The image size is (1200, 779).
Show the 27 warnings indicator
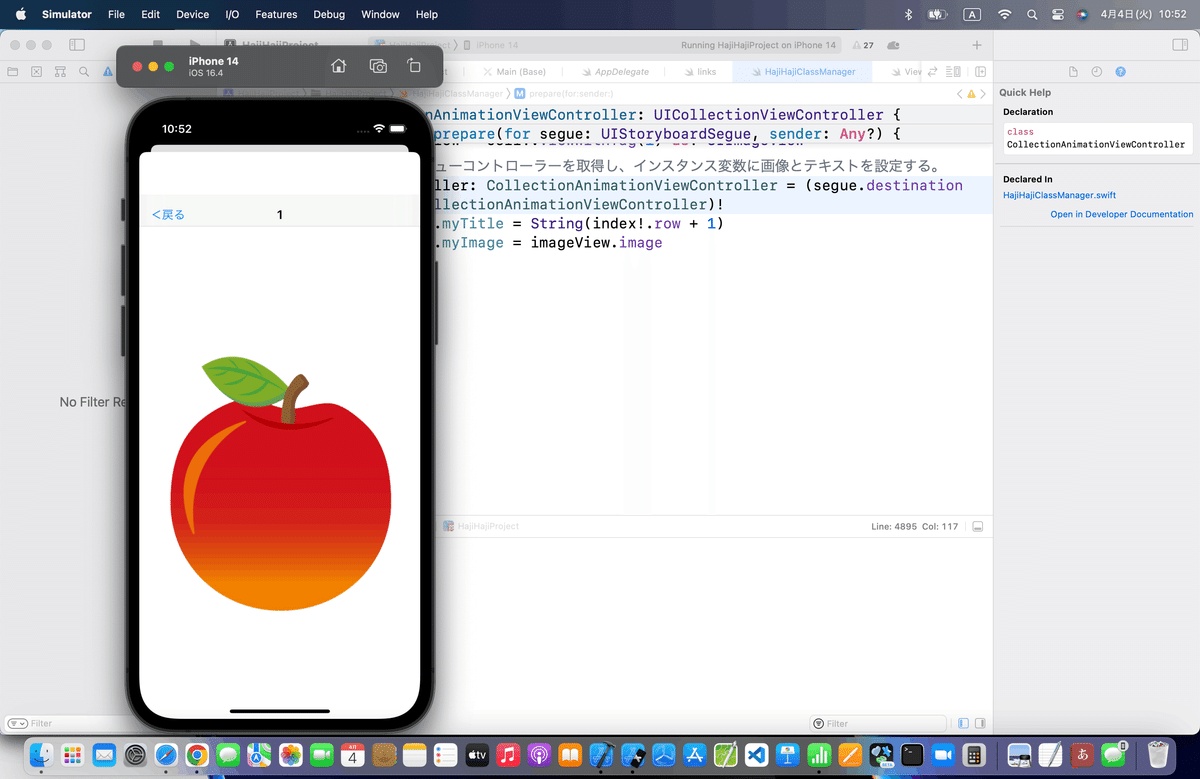click(862, 45)
